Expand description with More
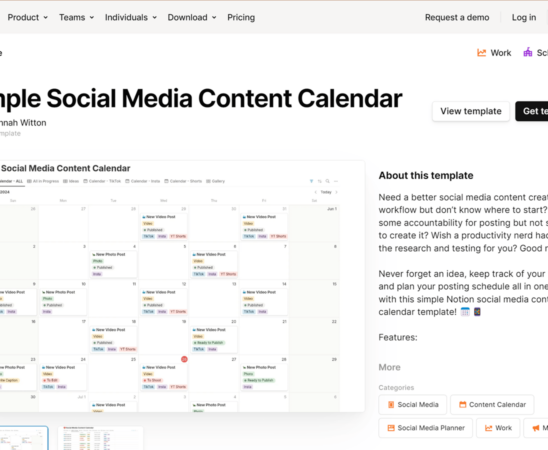Image resolution: width=548 pixels, height=450 pixels. click(389, 367)
